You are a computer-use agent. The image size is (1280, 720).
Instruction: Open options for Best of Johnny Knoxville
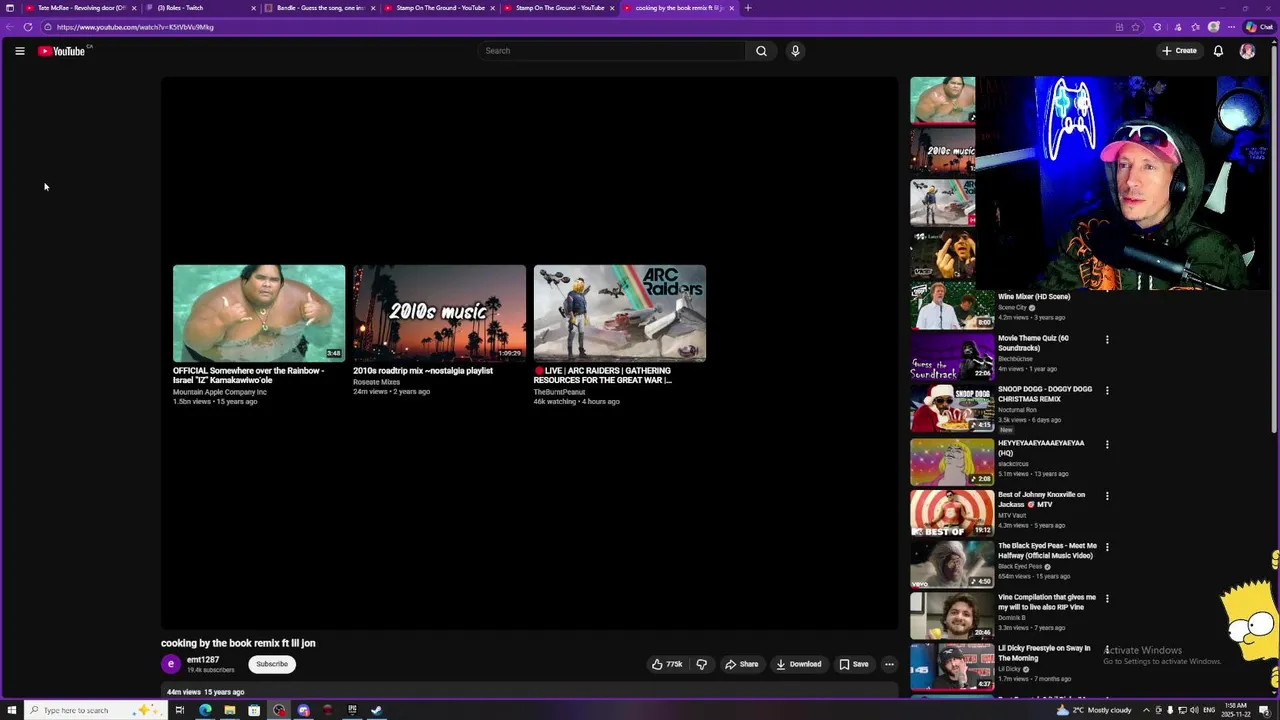tap(1107, 496)
